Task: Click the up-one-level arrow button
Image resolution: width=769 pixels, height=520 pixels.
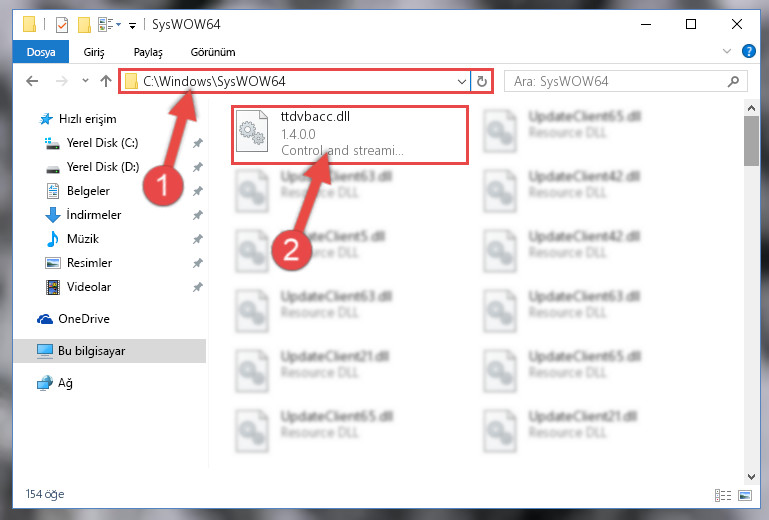Action: tap(105, 81)
